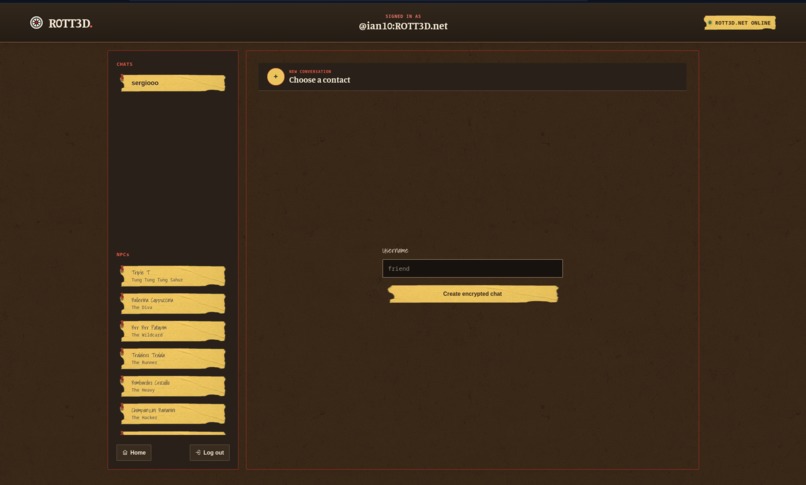Viewport: 806px width, 485px height.
Task: Focus the username input field
Action: coord(472,269)
